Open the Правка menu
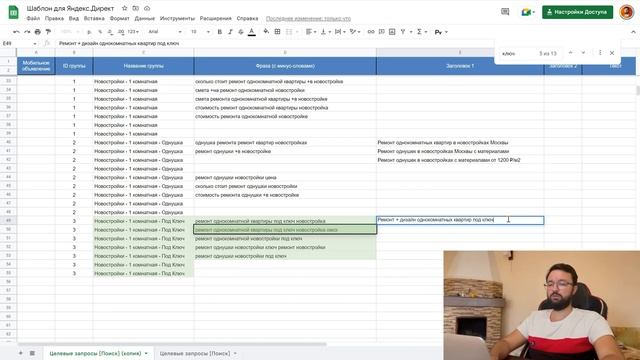 (54, 18)
